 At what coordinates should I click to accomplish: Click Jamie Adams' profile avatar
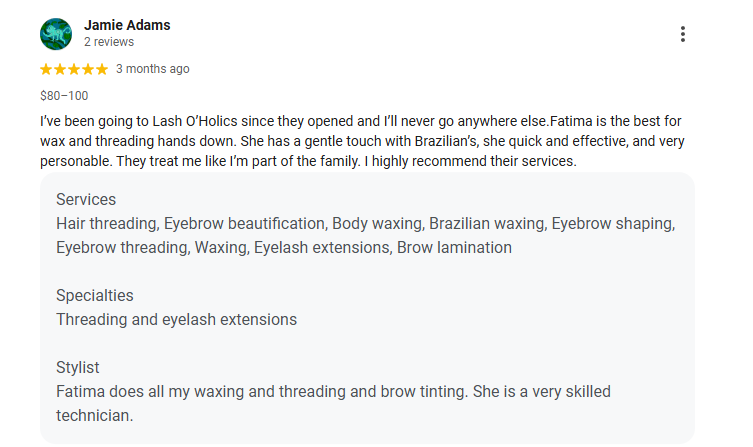pyautogui.click(x=56, y=34)
